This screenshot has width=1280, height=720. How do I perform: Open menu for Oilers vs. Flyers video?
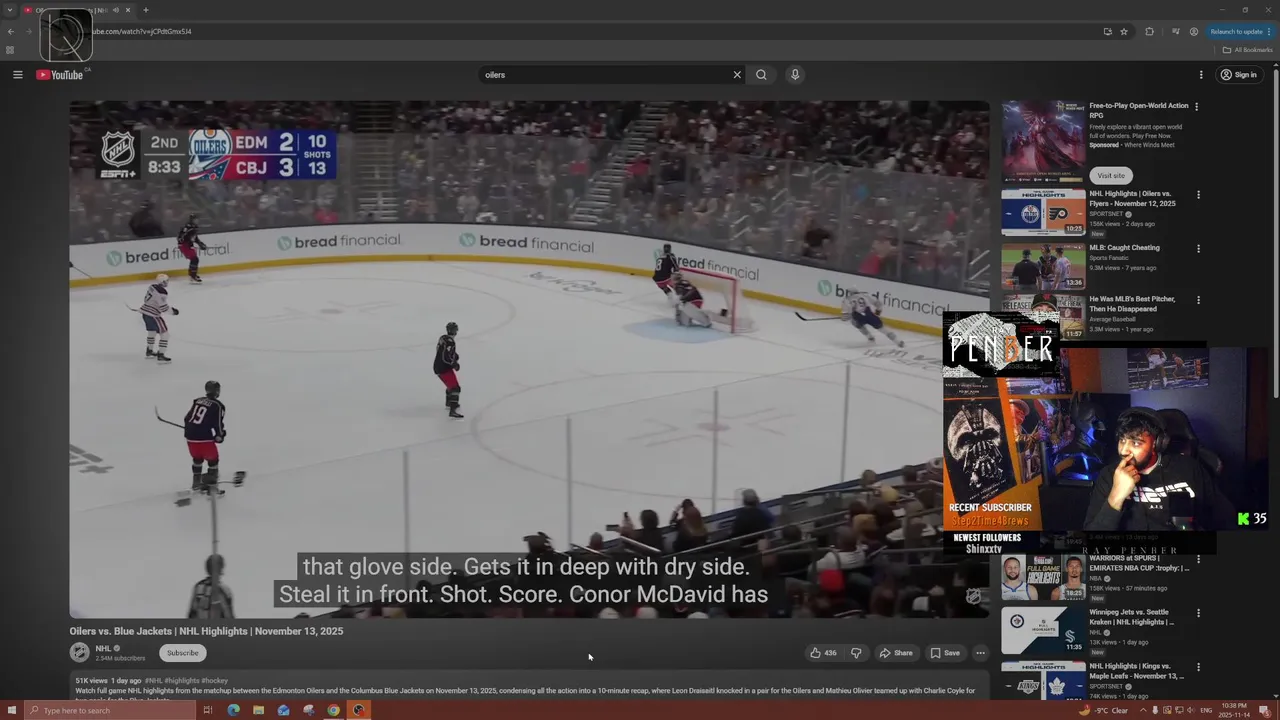click(x=1198, y=195)
